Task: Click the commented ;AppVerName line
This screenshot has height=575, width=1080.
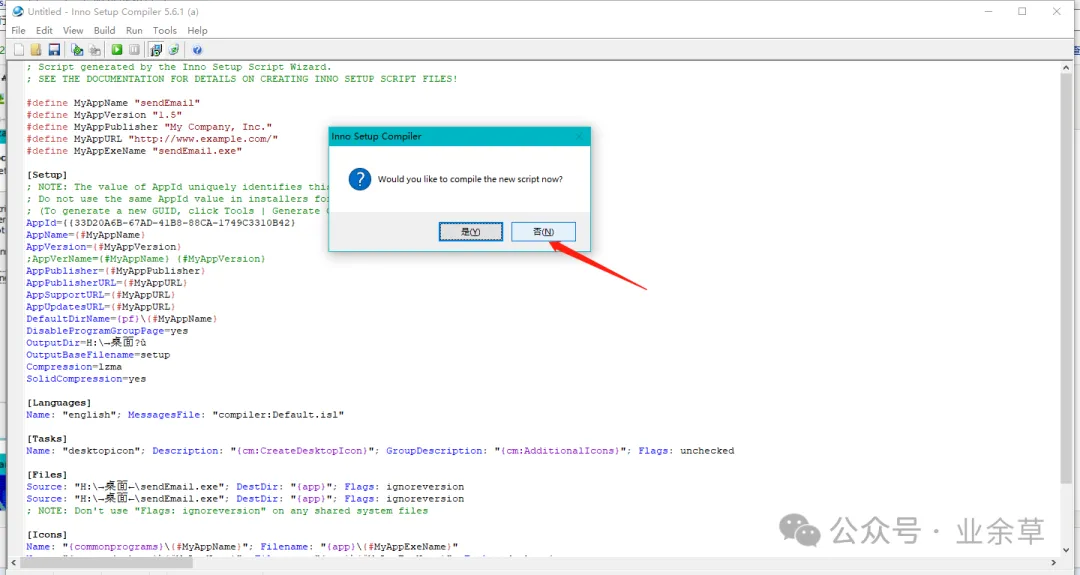Action: 146,259
